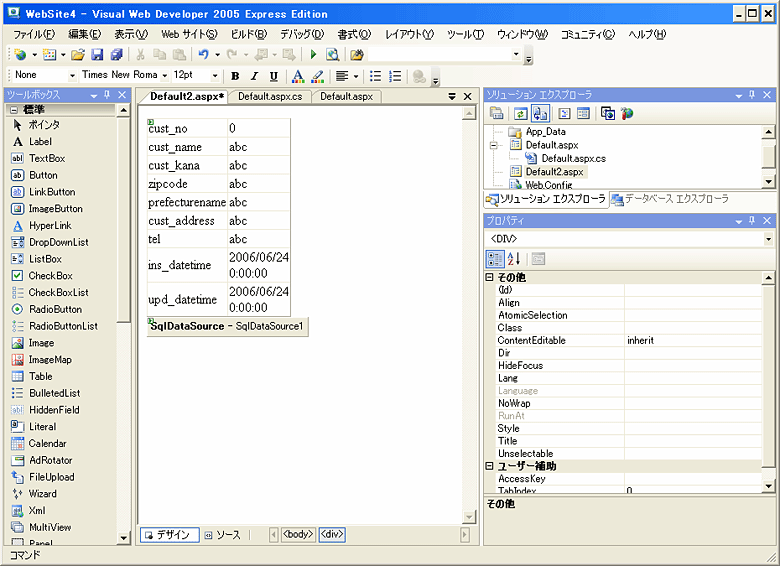Viewport: 780px width, 566px height.
Task: Click the Start Debugging play icon
Action: pyautogui.click(x=313, y=55)
